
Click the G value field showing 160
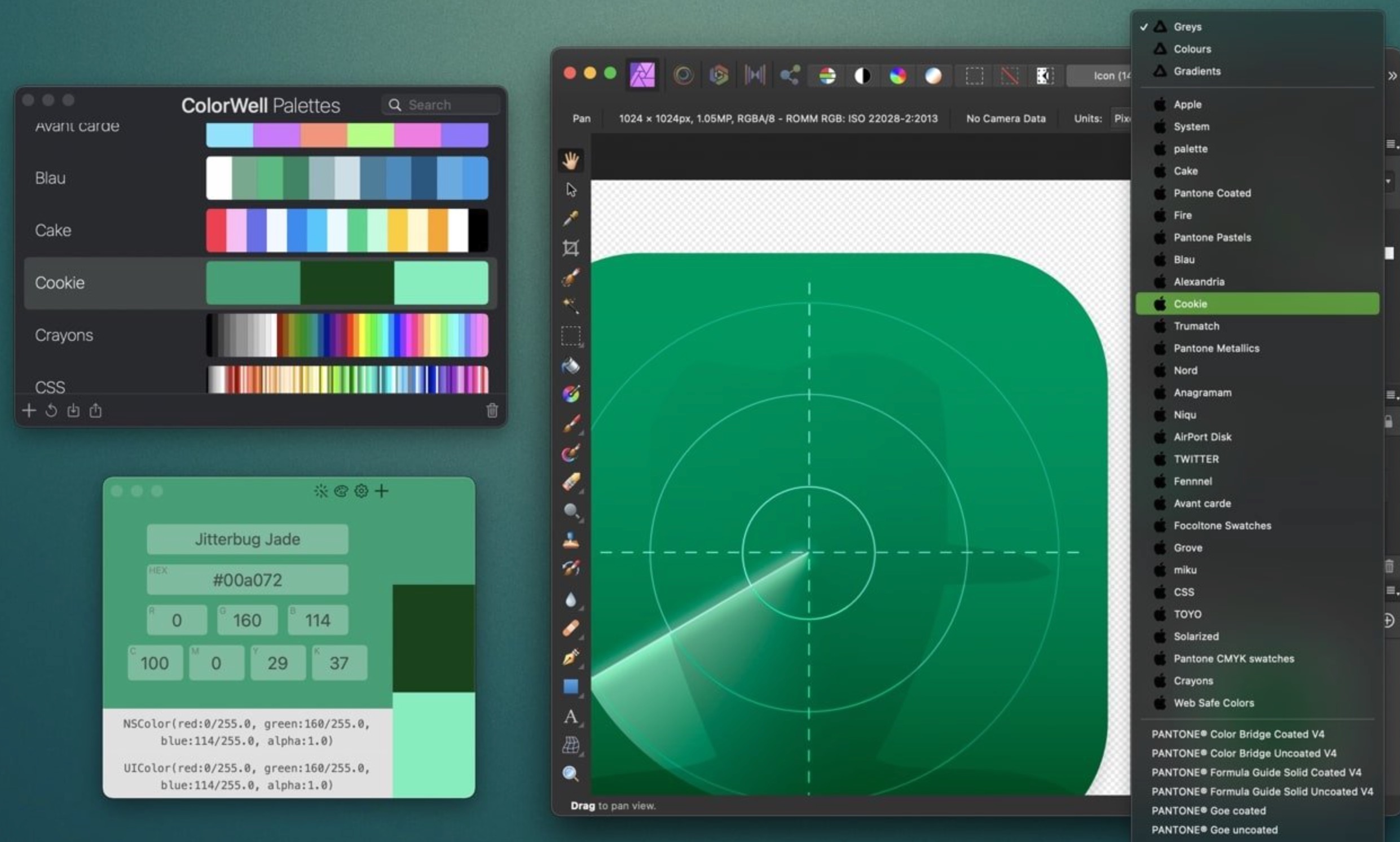point(247,620)
